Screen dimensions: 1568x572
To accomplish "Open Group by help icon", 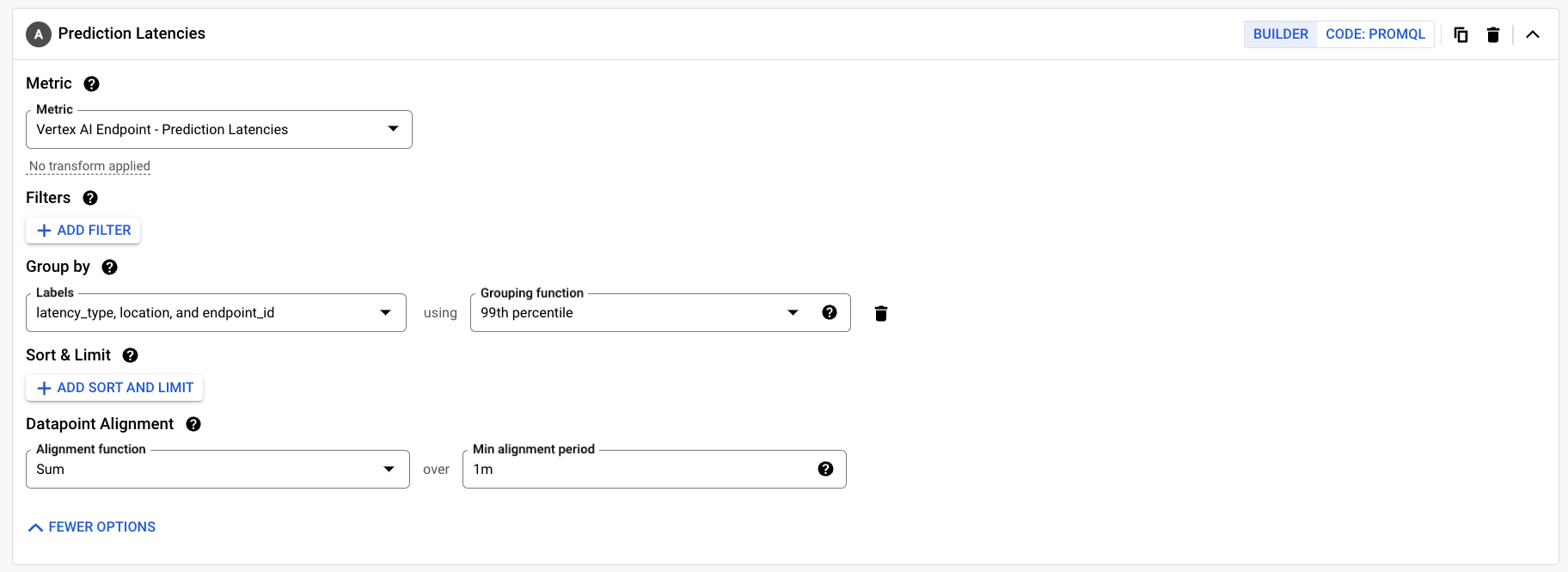I will pos(110,267).
